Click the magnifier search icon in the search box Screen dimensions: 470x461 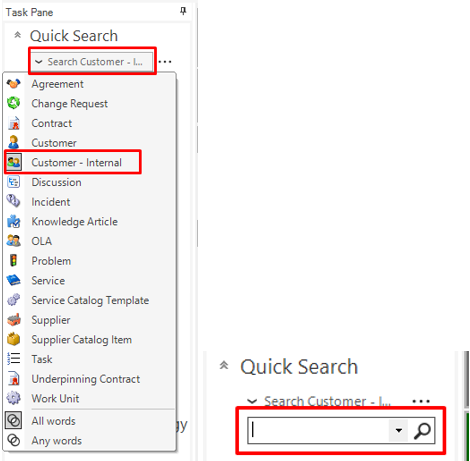(422, 430)
